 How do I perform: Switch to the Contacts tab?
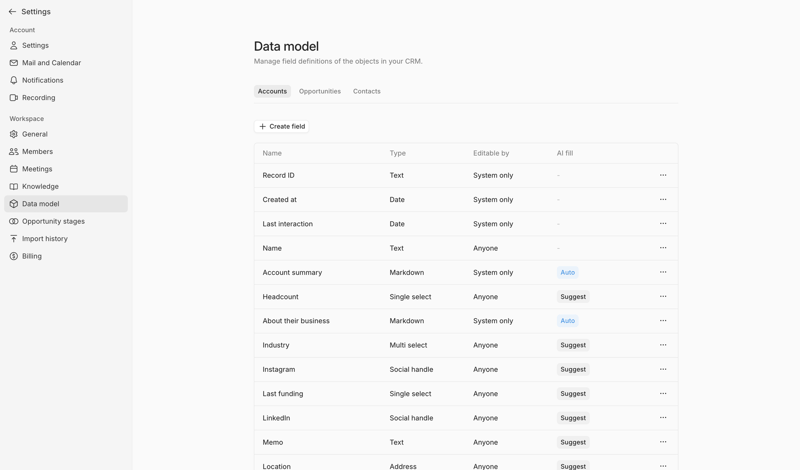366,91
